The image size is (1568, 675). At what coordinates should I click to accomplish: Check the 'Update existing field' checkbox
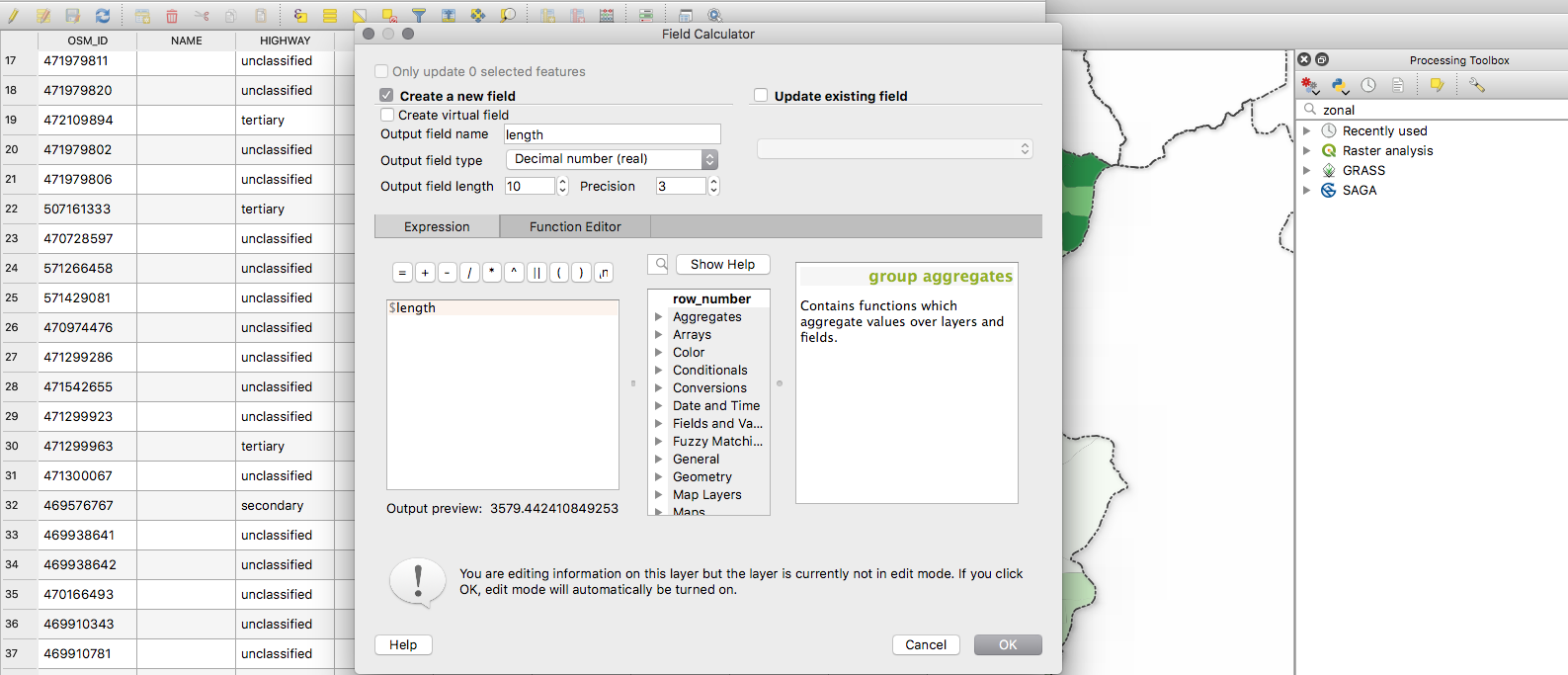tap(761, 96)
